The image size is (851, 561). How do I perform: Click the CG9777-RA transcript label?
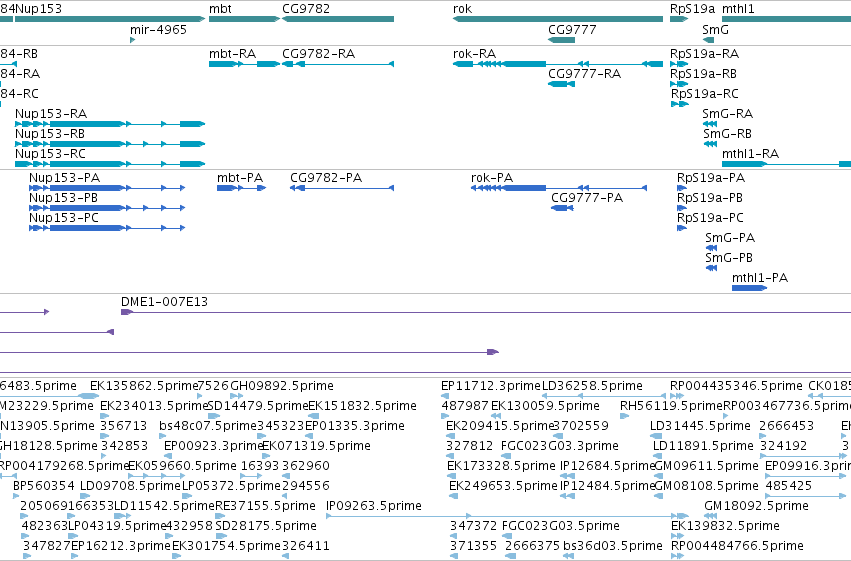(x=585, y=74)
